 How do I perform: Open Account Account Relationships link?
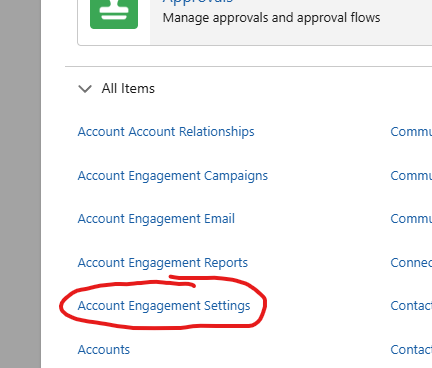(166, 132)
